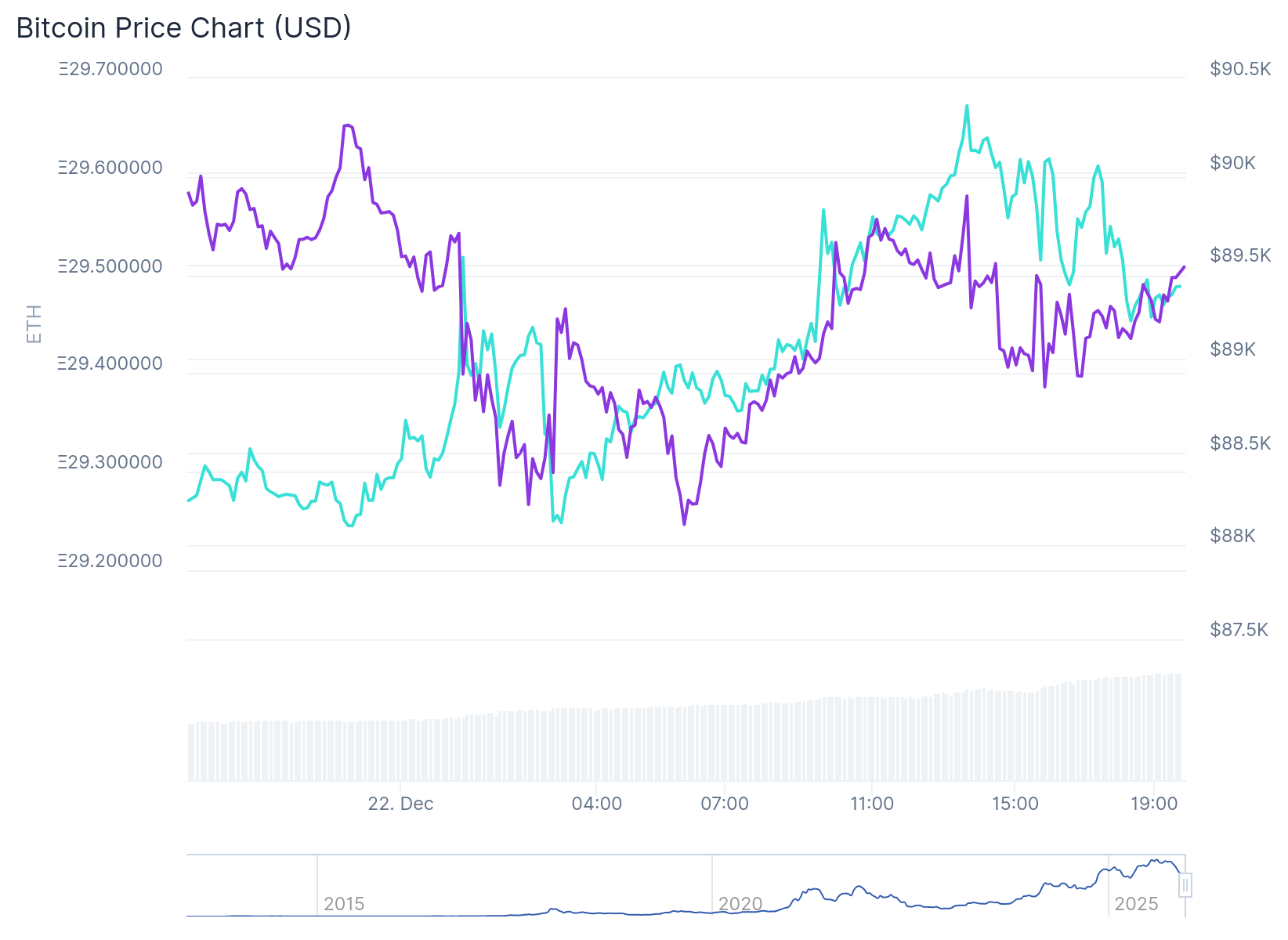This screenshot has height=940, width=1288.
Task: Click the 11:00 time axis label
Action: coord(872,804)
